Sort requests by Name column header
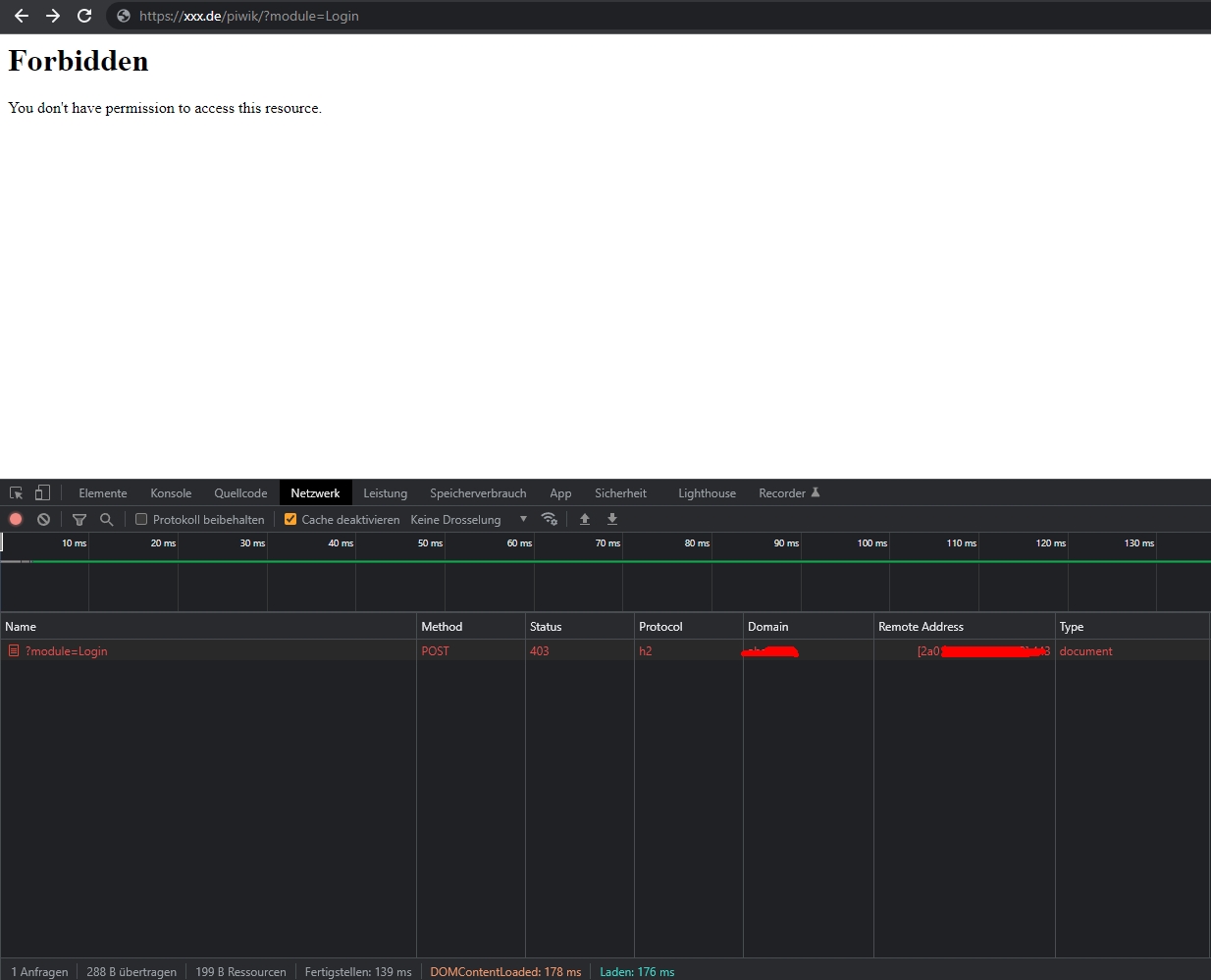Viewport: 1211px width, 980px height. point(208,626)
